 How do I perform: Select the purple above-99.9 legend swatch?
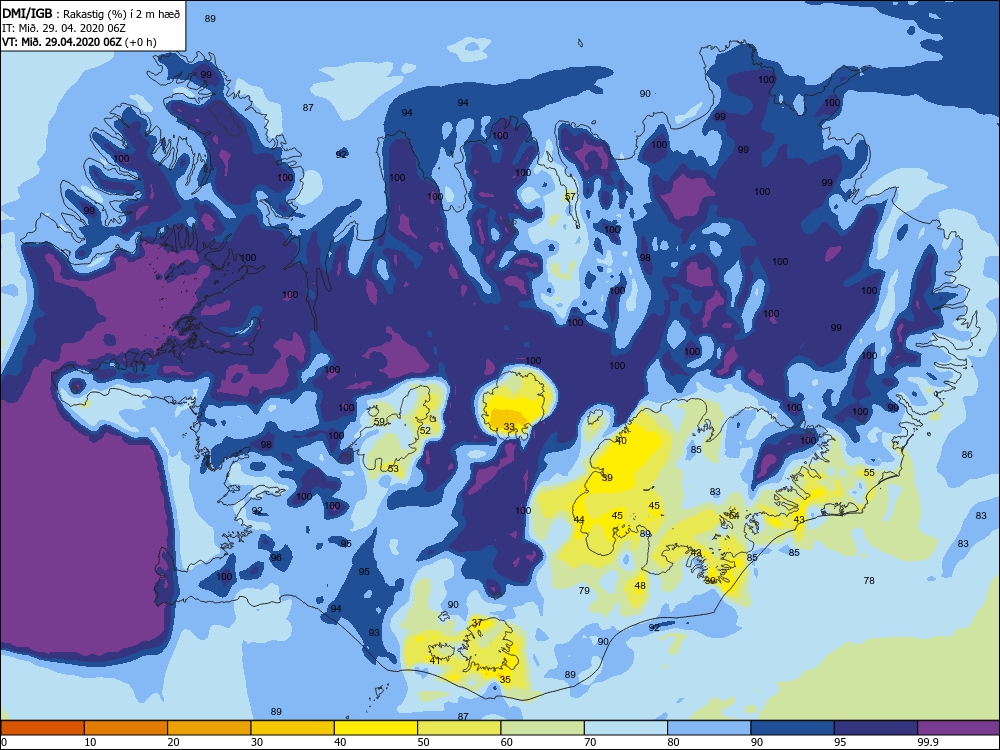959,728
